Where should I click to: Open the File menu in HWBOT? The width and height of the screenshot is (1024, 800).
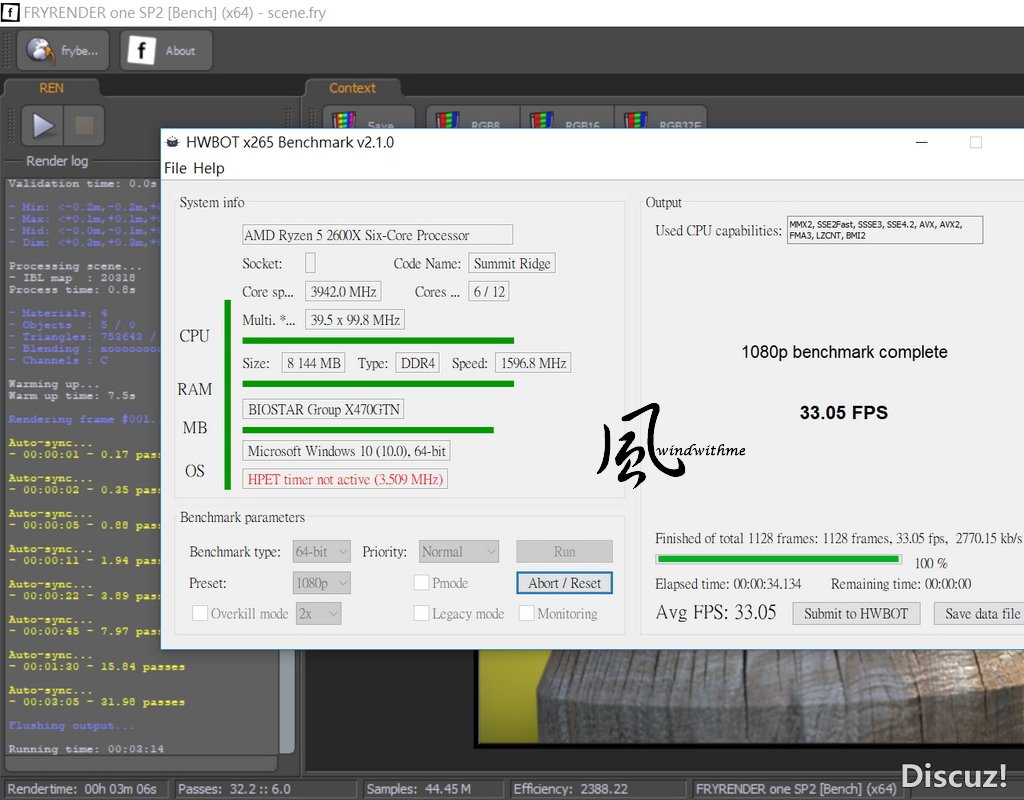coord(175,168)
